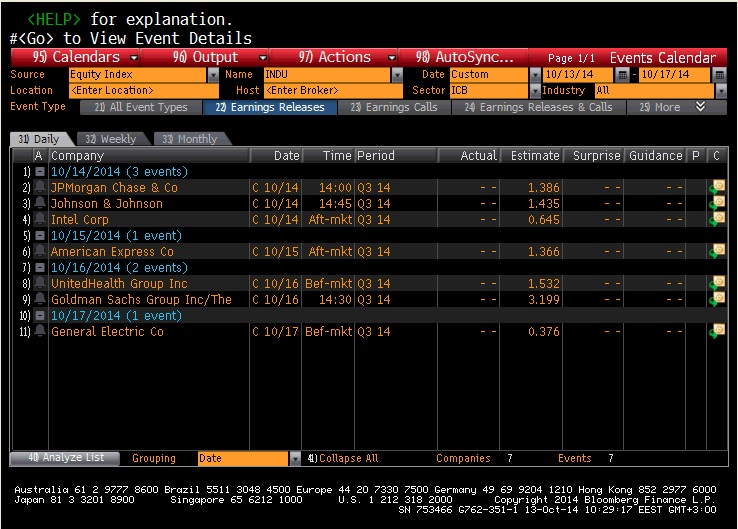Open Goldman Sachs Group Inc/The event
The width and height of the screenshot is (738, 529).
coord(141,300)
